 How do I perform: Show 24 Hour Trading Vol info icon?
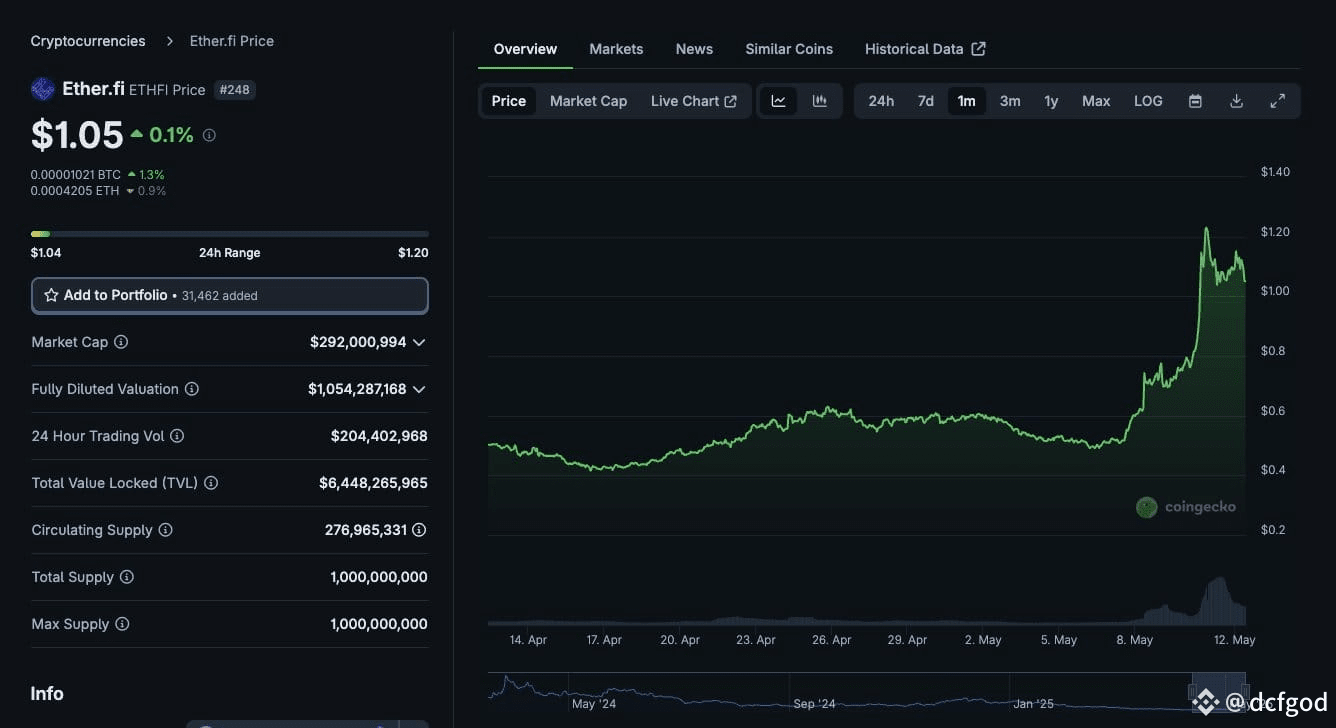click(x=177, y=436)
